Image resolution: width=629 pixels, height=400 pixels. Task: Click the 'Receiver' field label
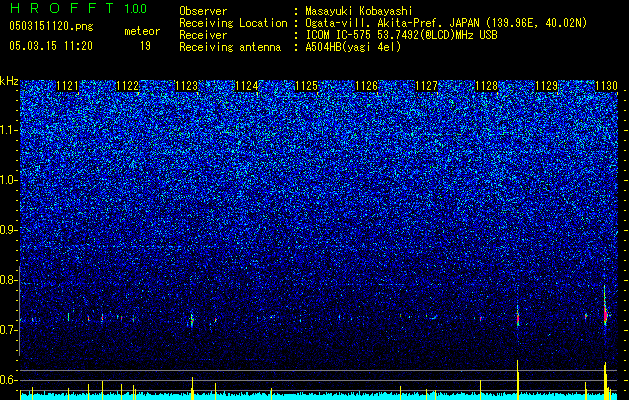click(203, 35)
